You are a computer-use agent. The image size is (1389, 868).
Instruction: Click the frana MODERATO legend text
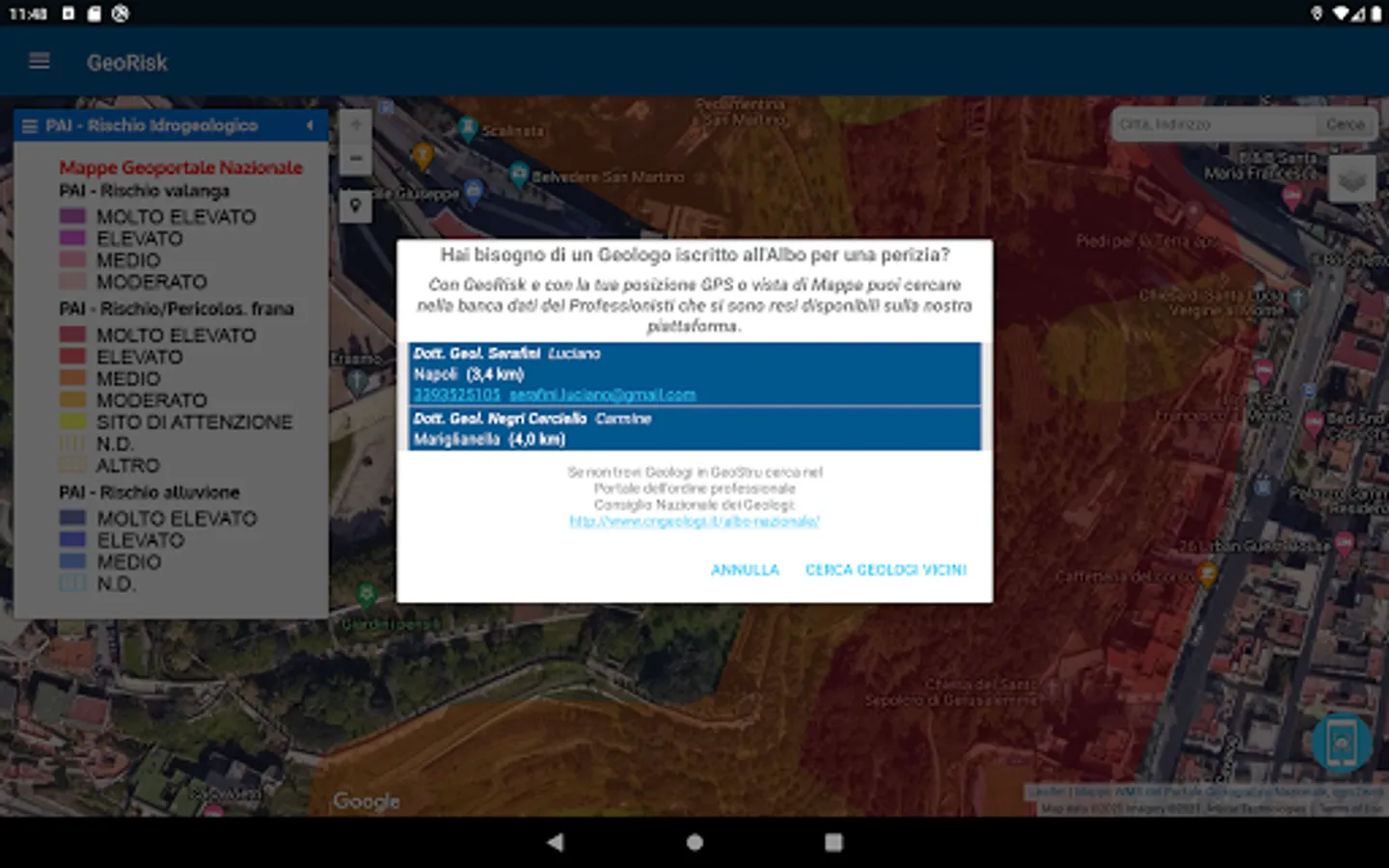tap(151, 400)
